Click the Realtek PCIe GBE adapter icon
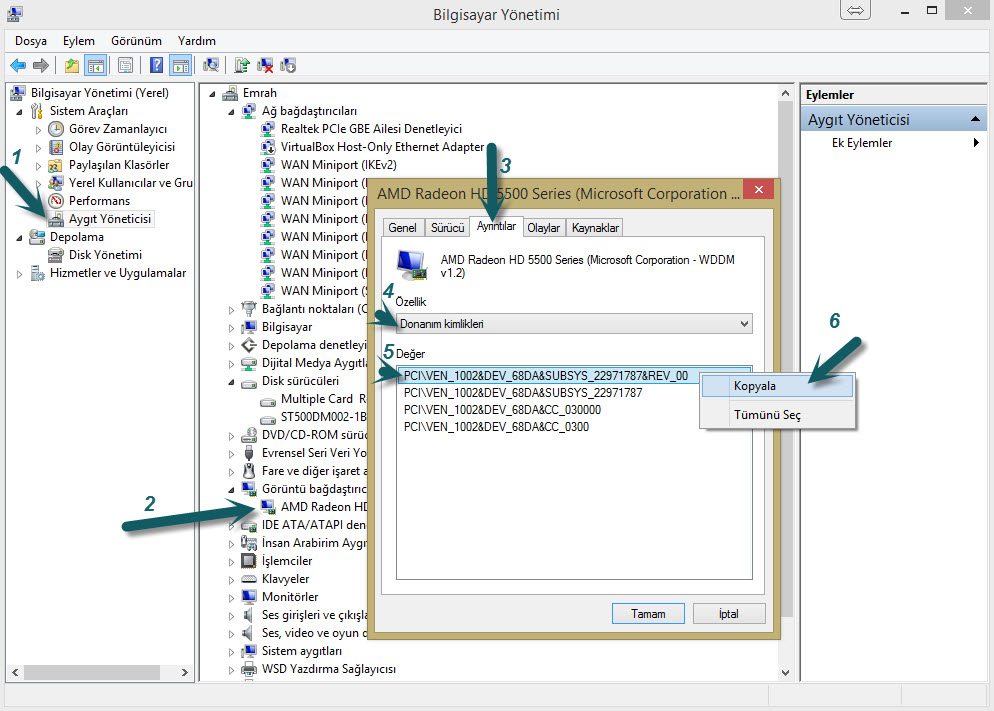Viewport: 994px width, 711px height. pyautogui.click(x=268, y=129)
